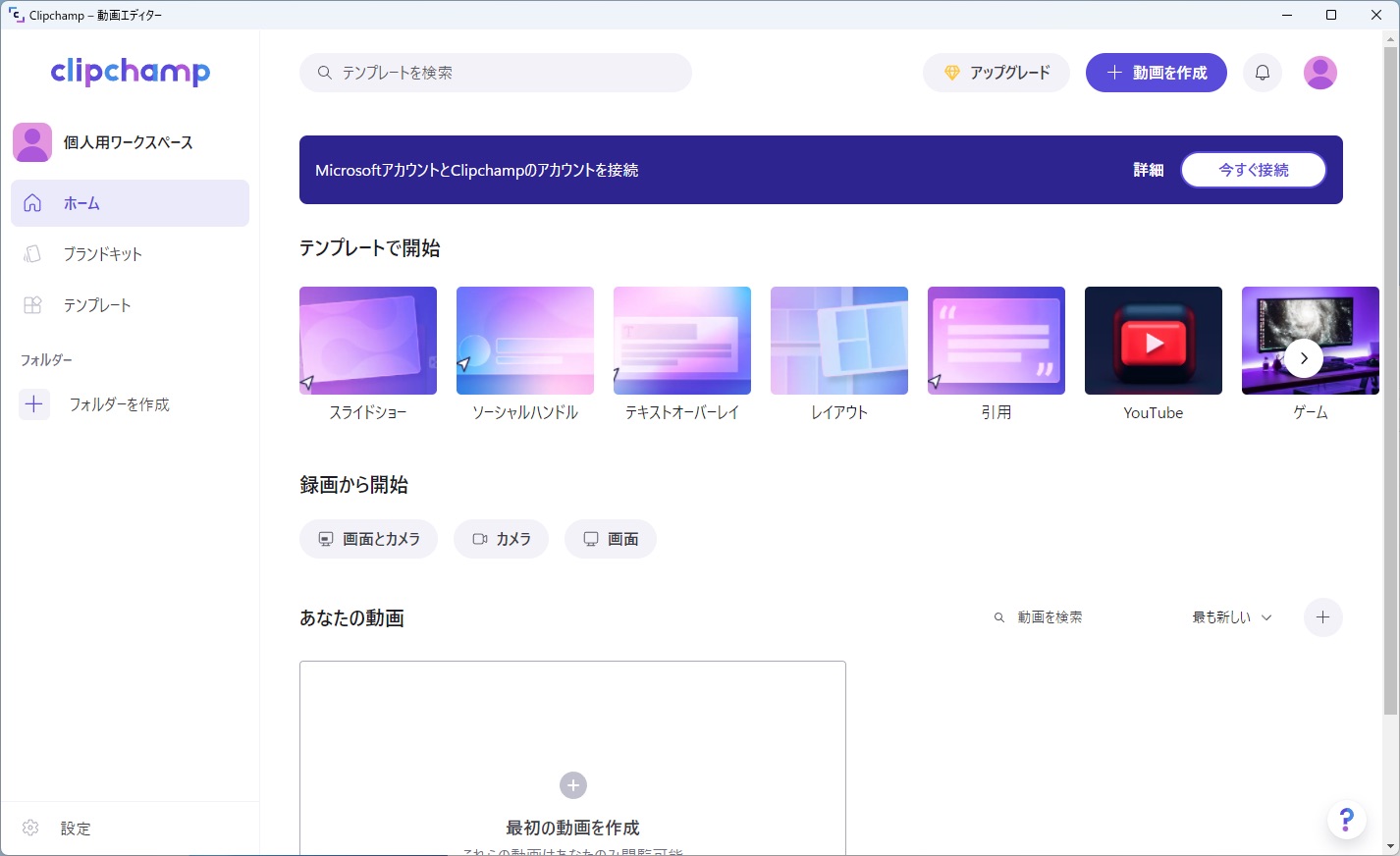The image size is (1400, 856).
Task: Start 画面とカメラ recording
Action: pos(369,539)
